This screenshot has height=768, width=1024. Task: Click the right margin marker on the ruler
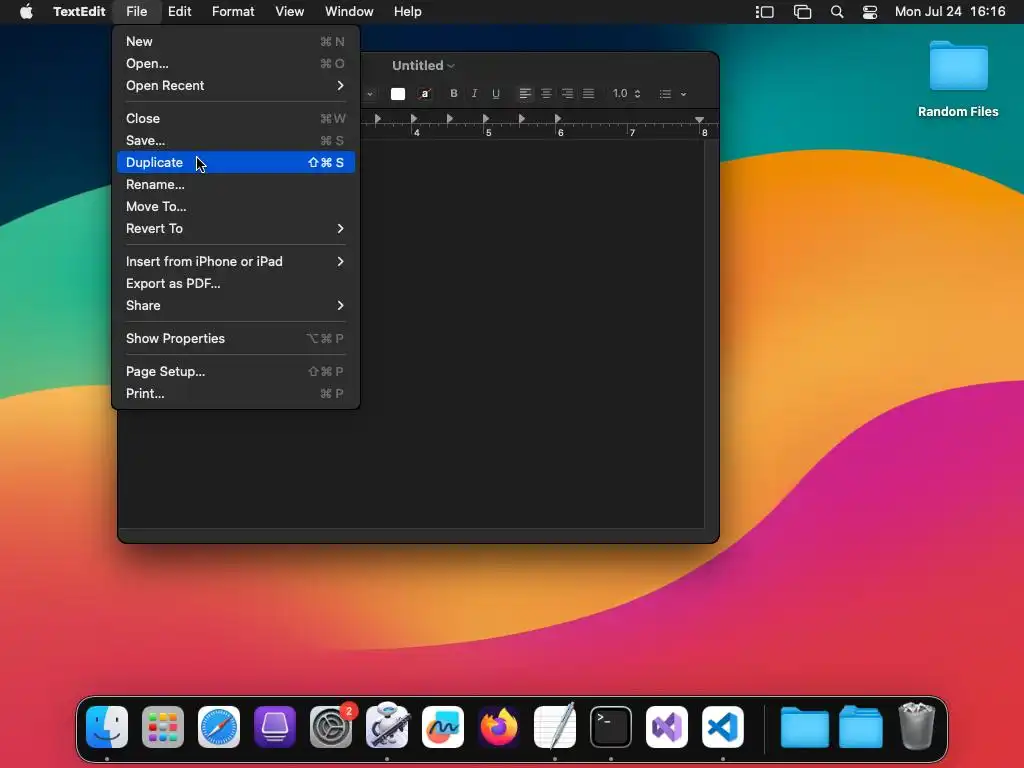(699, 120)
